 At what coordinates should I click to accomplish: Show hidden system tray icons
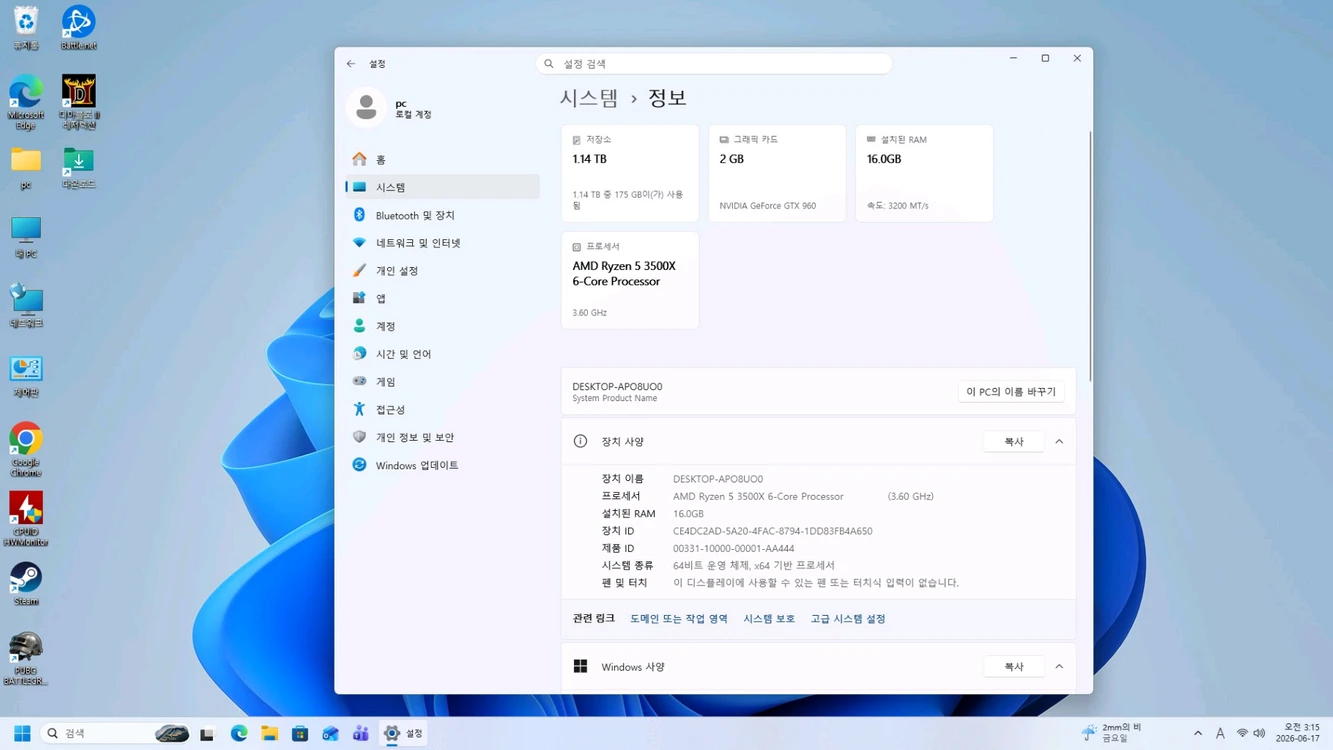(1198, 734)
